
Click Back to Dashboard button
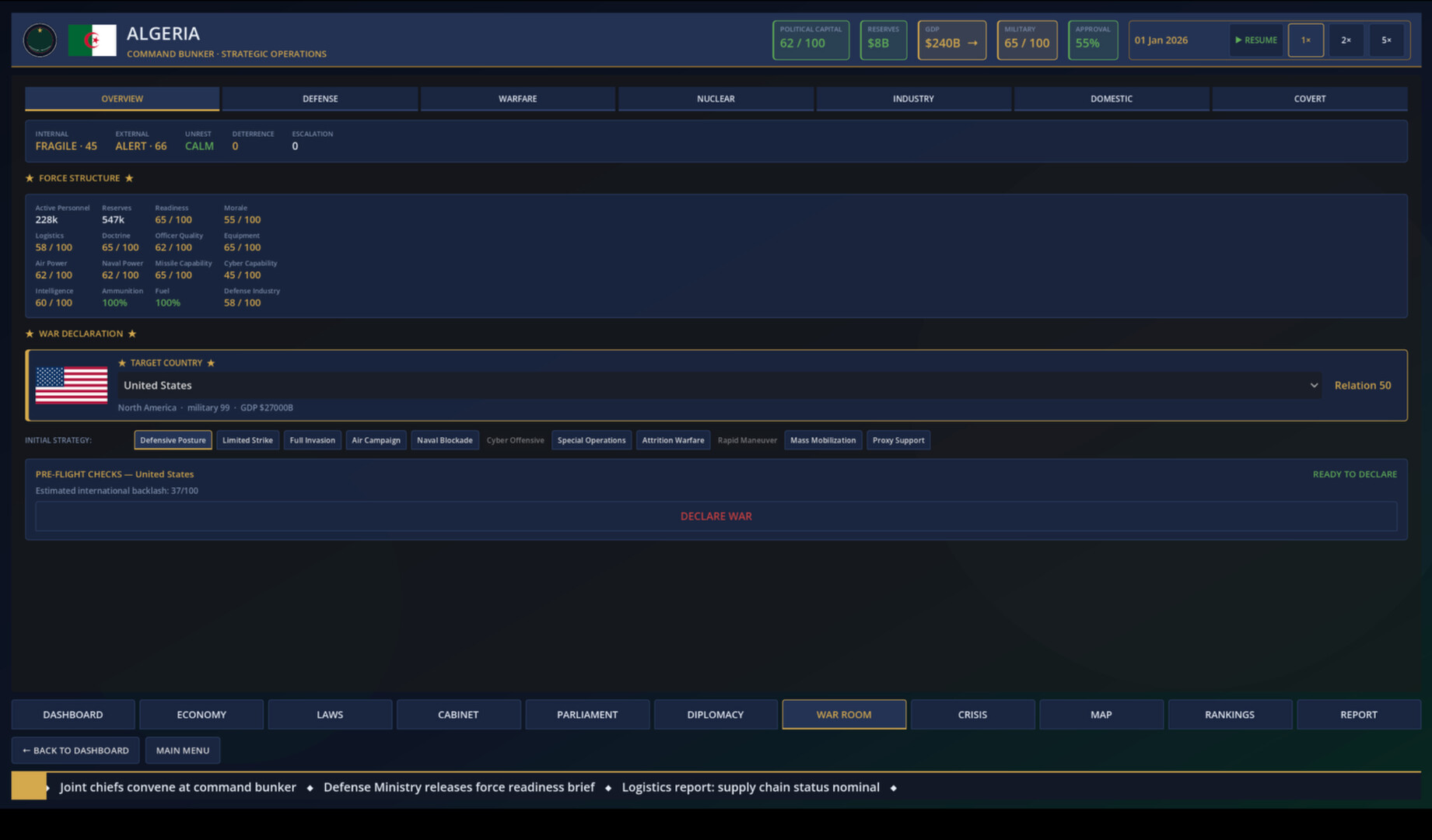(x=75, y=751)
